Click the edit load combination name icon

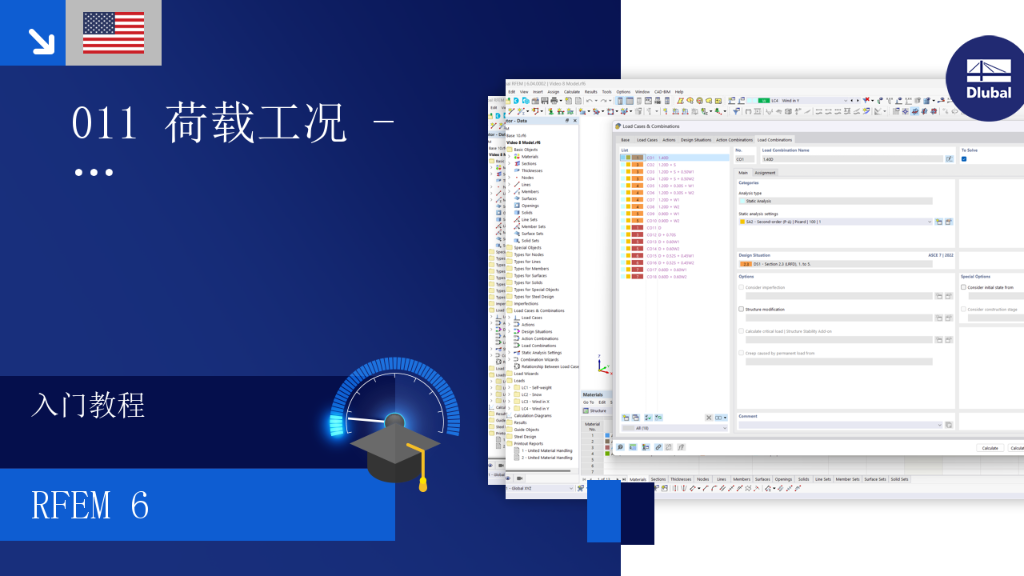[x=949, y=159]
